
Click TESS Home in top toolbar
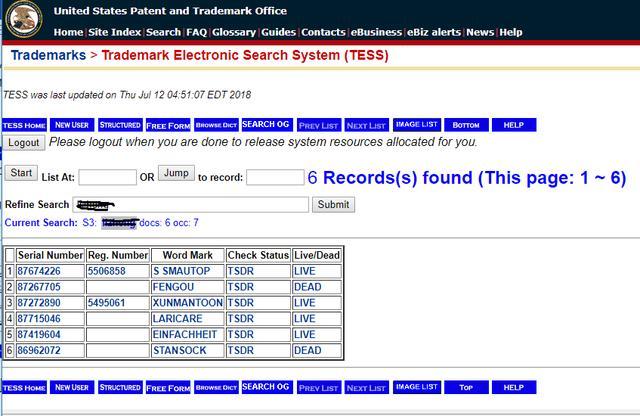coord(24,125)
